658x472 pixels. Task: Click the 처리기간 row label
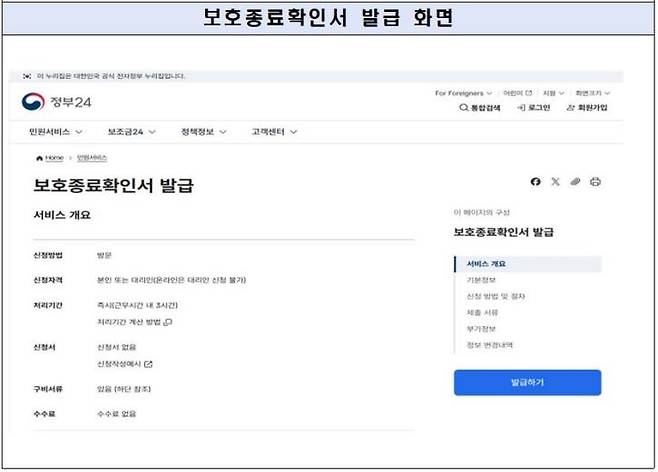pyautogui.click(x=48, y=305)
